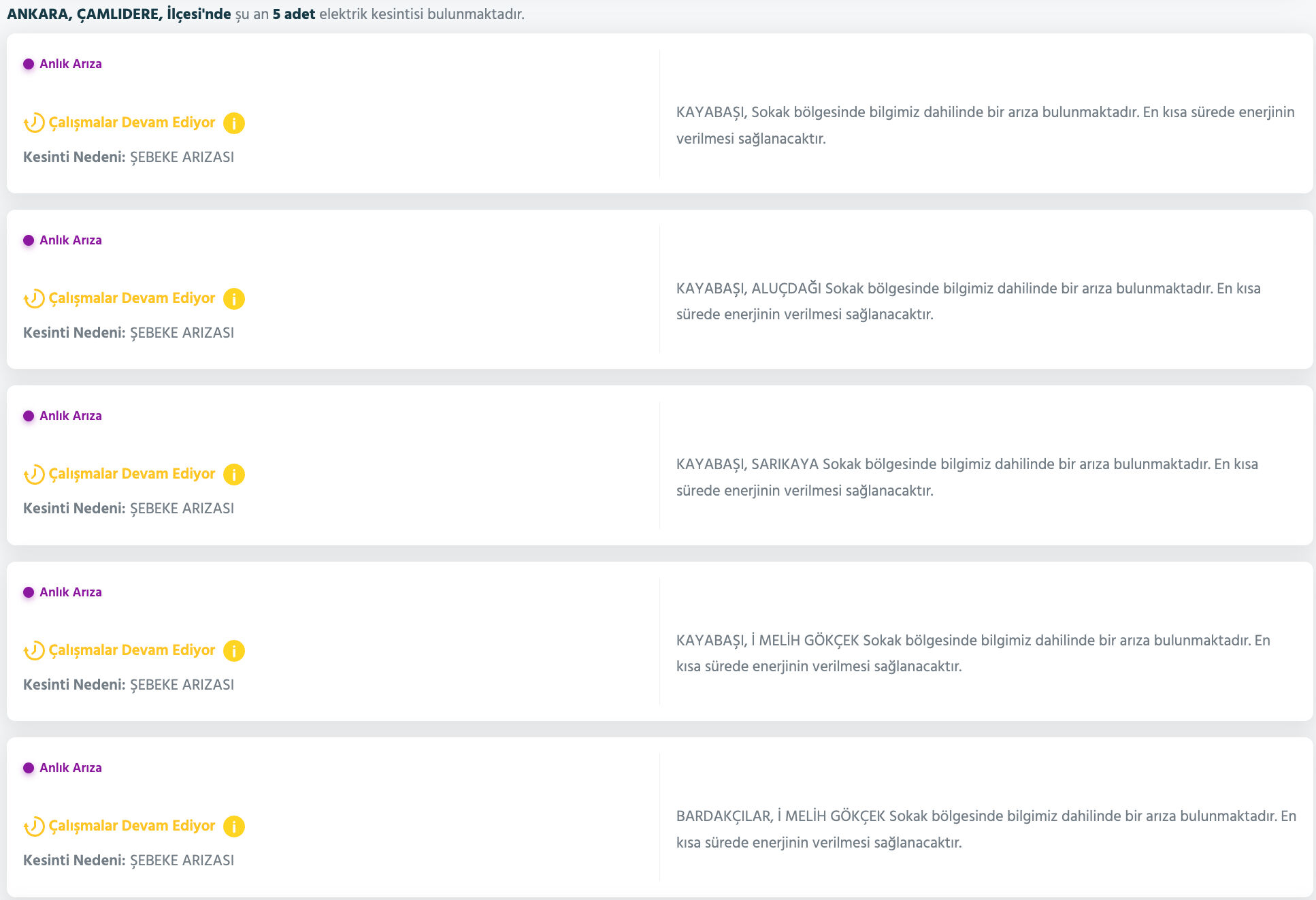Click 'Çalışmalar Devam Ediyor' in the Kayabaşı MELİH GÖKÇEK card
The image size is (1316, 900).
131,650
